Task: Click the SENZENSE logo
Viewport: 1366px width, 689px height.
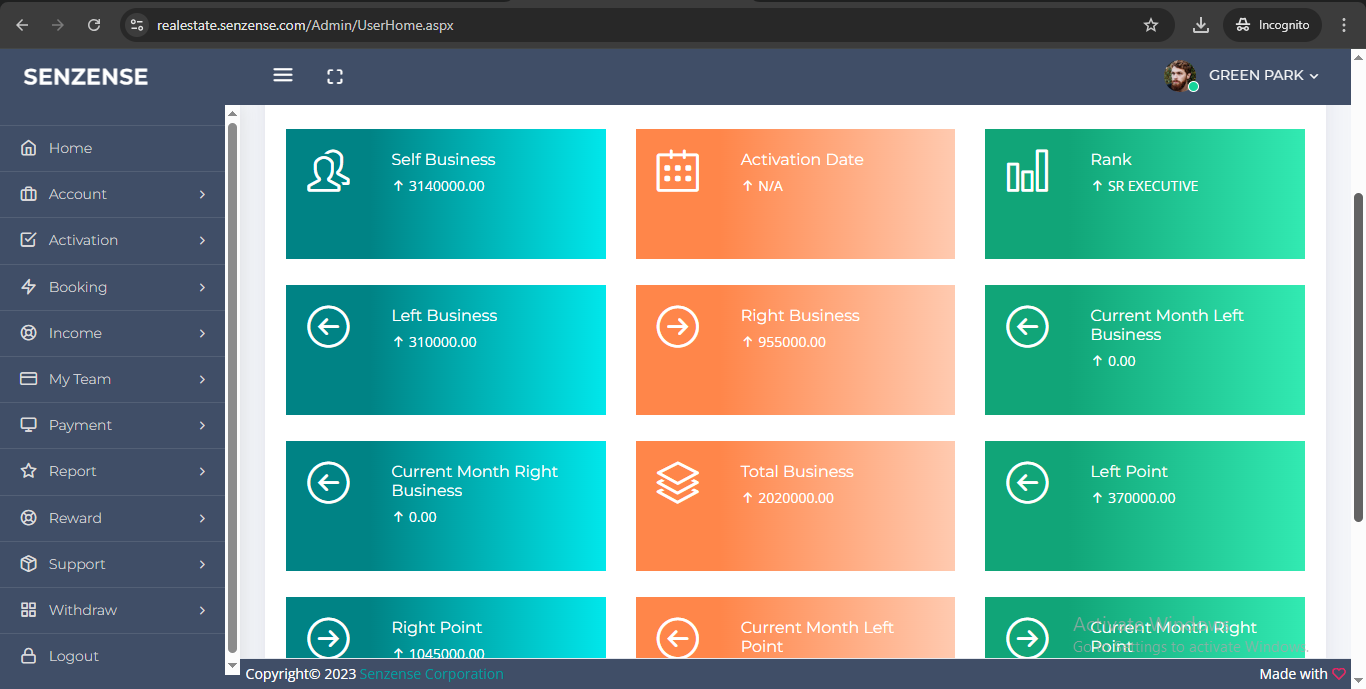Action: (86, 77)
